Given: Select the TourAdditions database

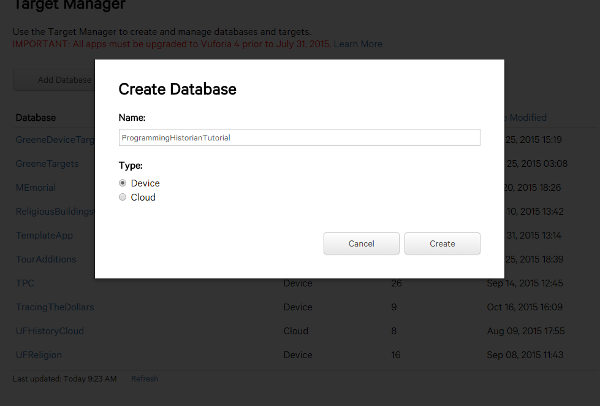Looking at the screenshot, I should 46,259.
